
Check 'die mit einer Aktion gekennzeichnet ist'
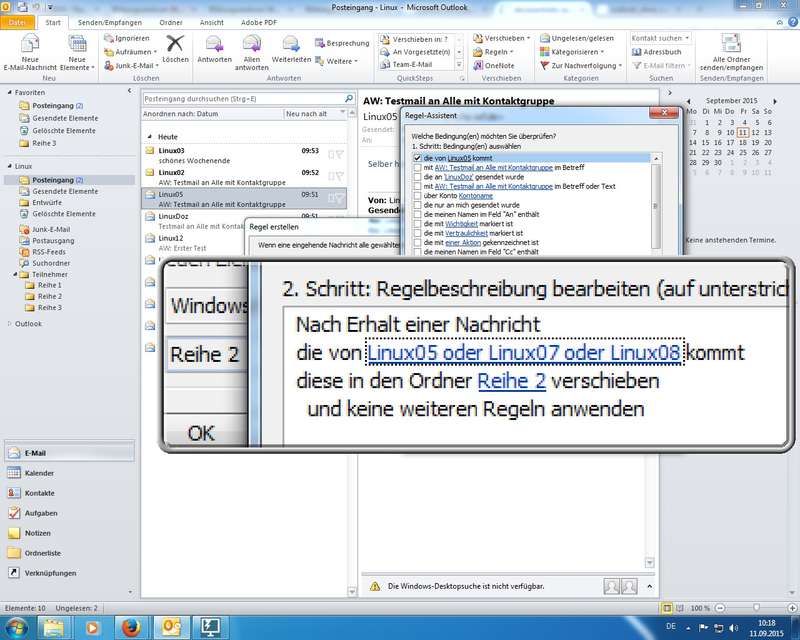pos(417,242)
